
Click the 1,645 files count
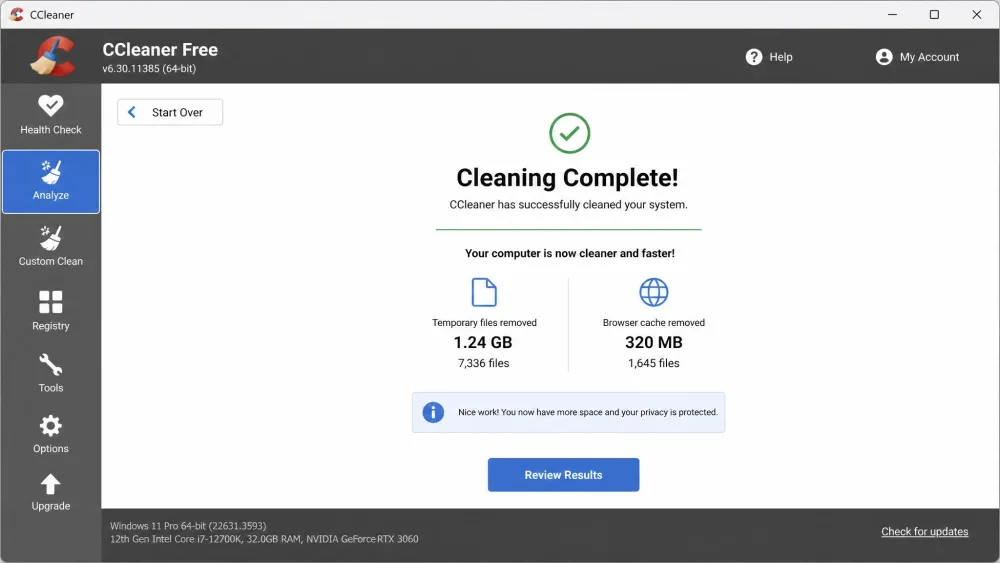654,363
